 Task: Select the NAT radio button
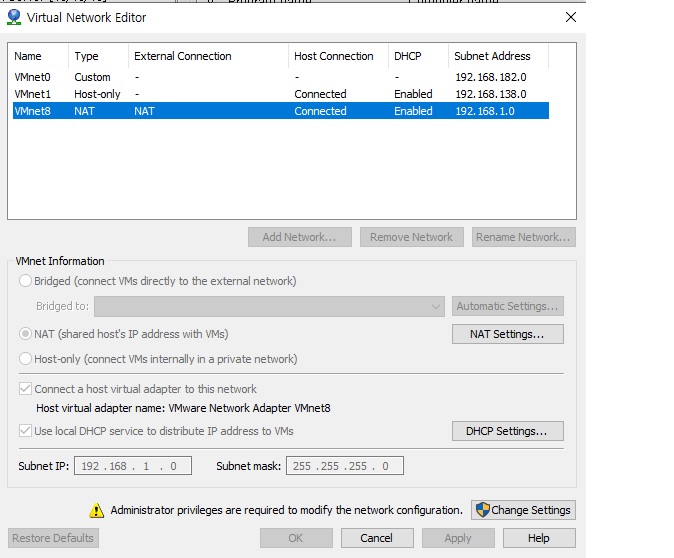[x=25, y=334]
